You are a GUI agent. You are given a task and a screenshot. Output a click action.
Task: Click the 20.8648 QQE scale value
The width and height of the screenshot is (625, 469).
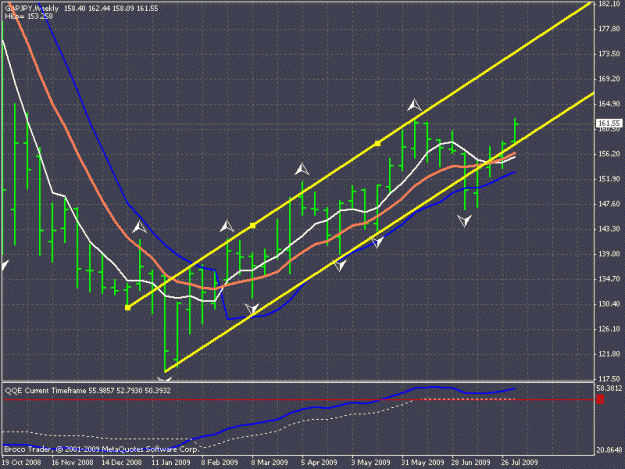(x=609, y=450)
